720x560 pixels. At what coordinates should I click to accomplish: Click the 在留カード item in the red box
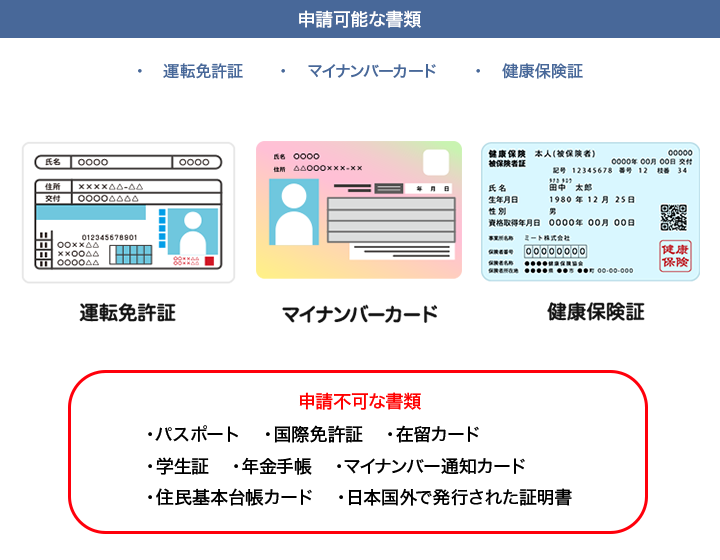pos(437,435)
